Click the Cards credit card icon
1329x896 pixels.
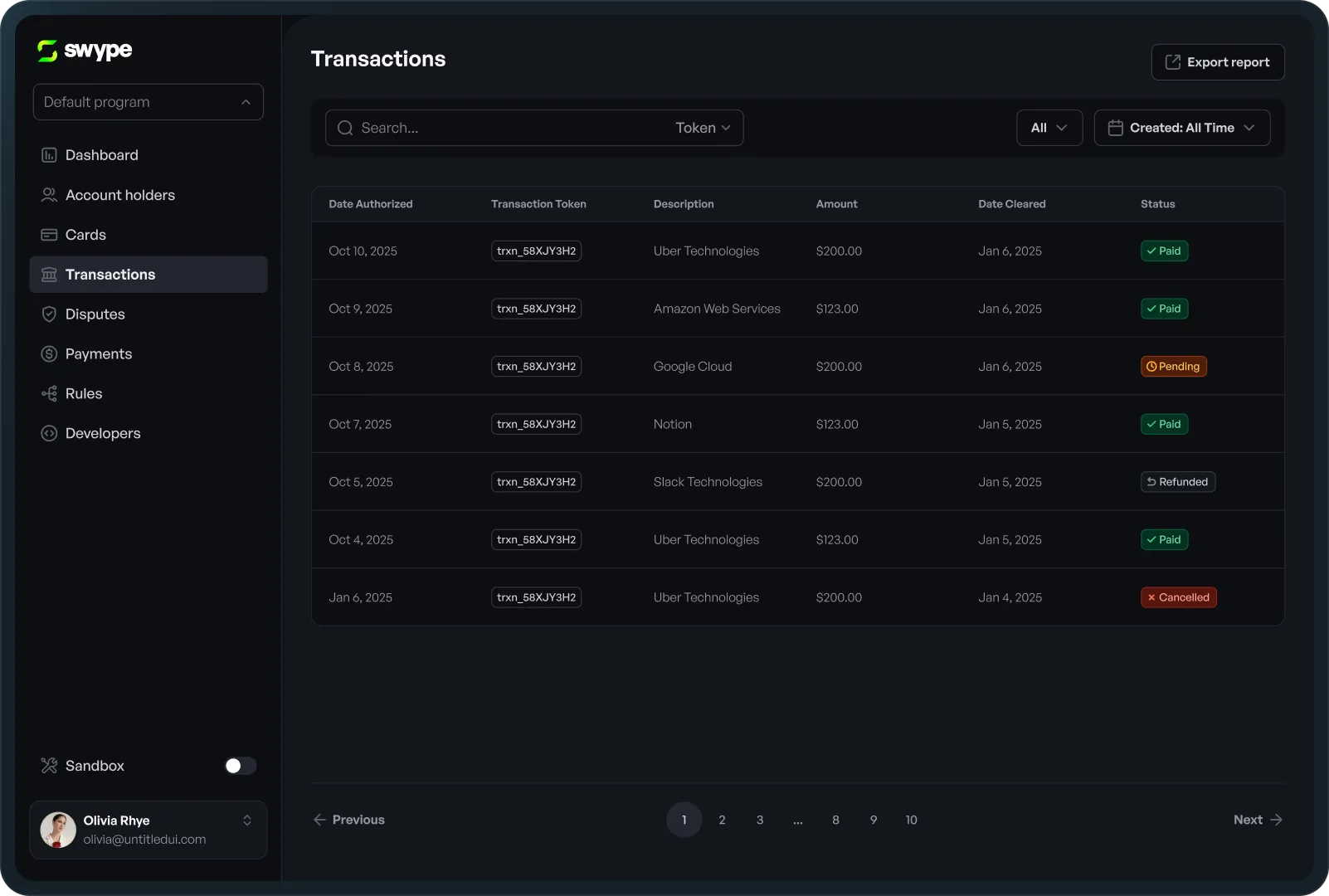pos(49,235)
